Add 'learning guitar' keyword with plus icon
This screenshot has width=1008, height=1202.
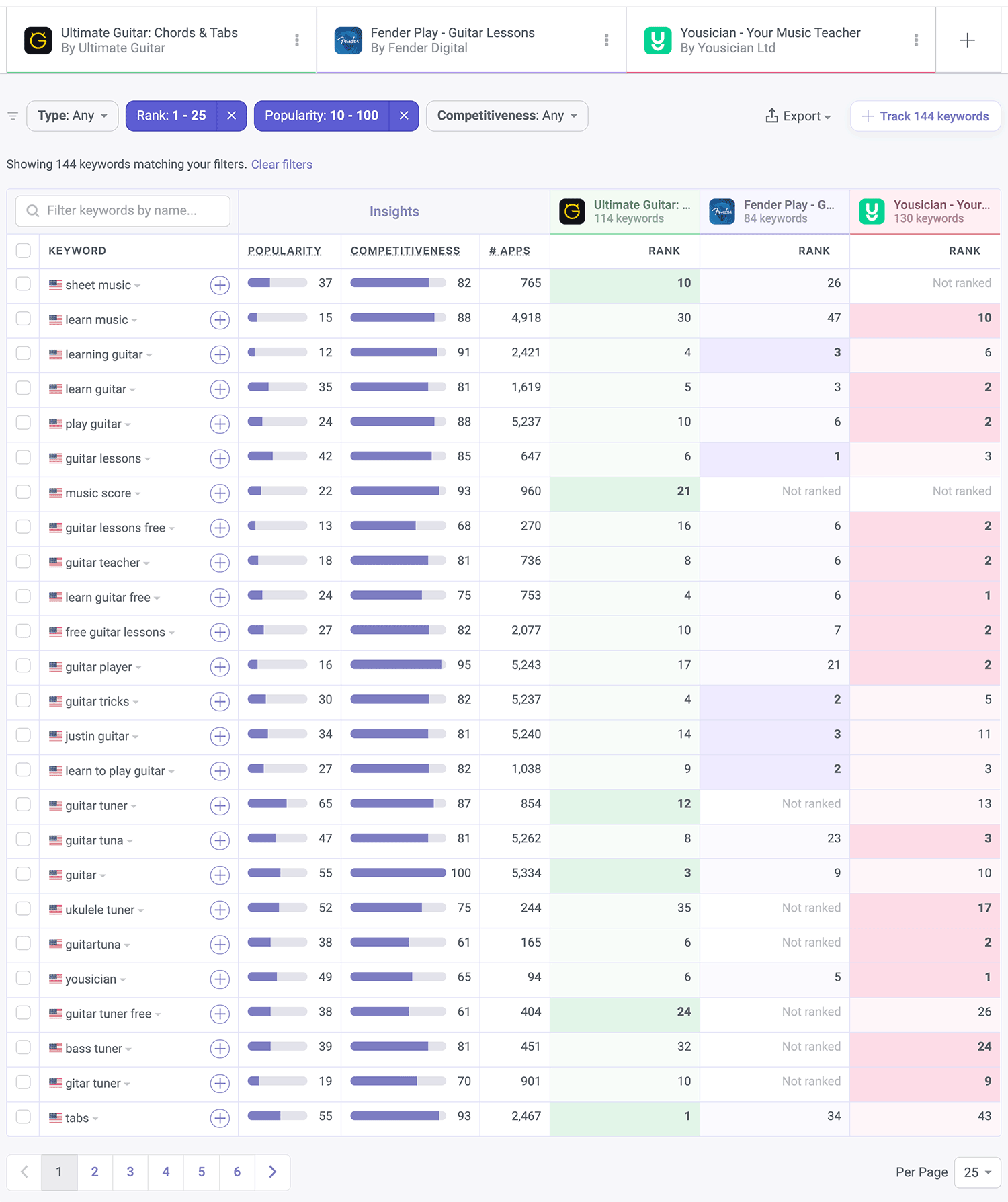click(x=220, y=354)
